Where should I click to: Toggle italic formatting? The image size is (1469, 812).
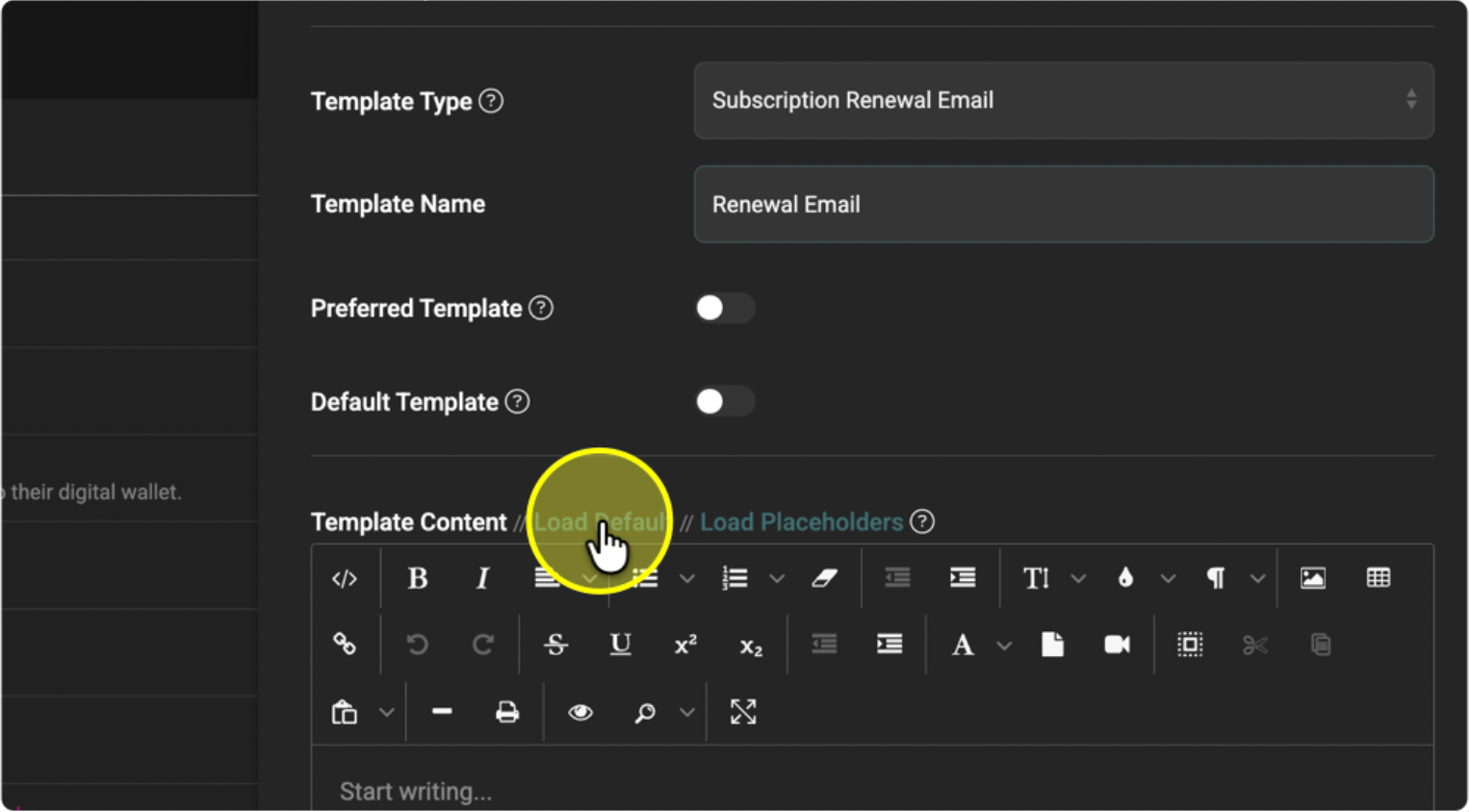(x=482, y=578)
